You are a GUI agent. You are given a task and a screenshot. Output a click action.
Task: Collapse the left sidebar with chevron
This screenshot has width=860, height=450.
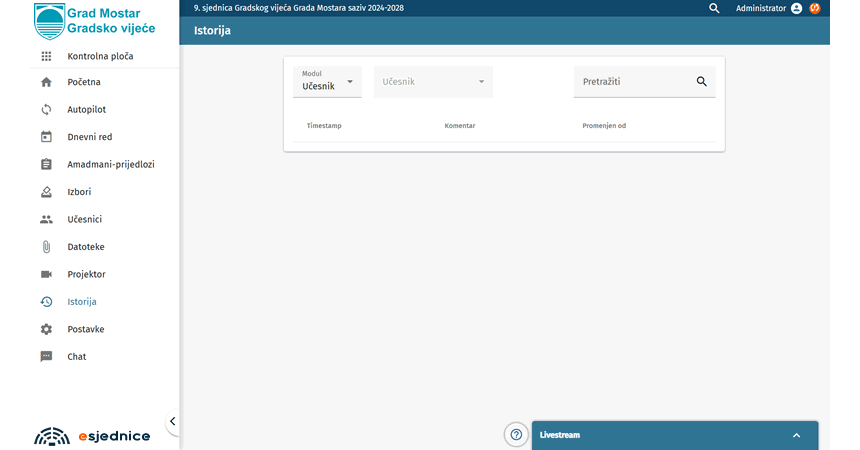pyautogui.click(x=172, y=422)
